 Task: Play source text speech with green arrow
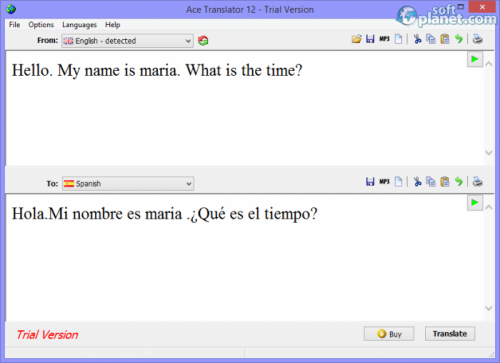(x=475, y=59)
